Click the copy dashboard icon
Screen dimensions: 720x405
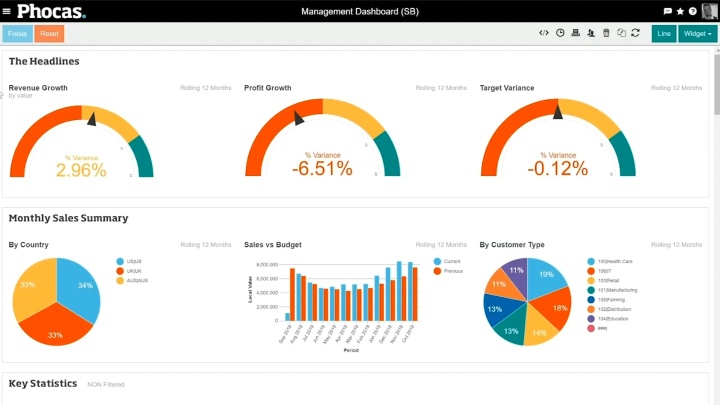pos(621,33)
